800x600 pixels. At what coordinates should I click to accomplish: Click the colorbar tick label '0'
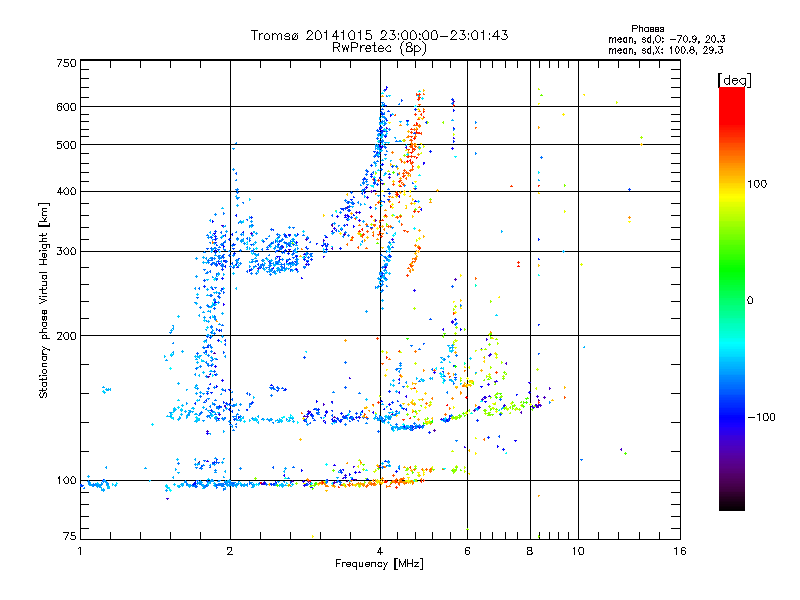750,301
